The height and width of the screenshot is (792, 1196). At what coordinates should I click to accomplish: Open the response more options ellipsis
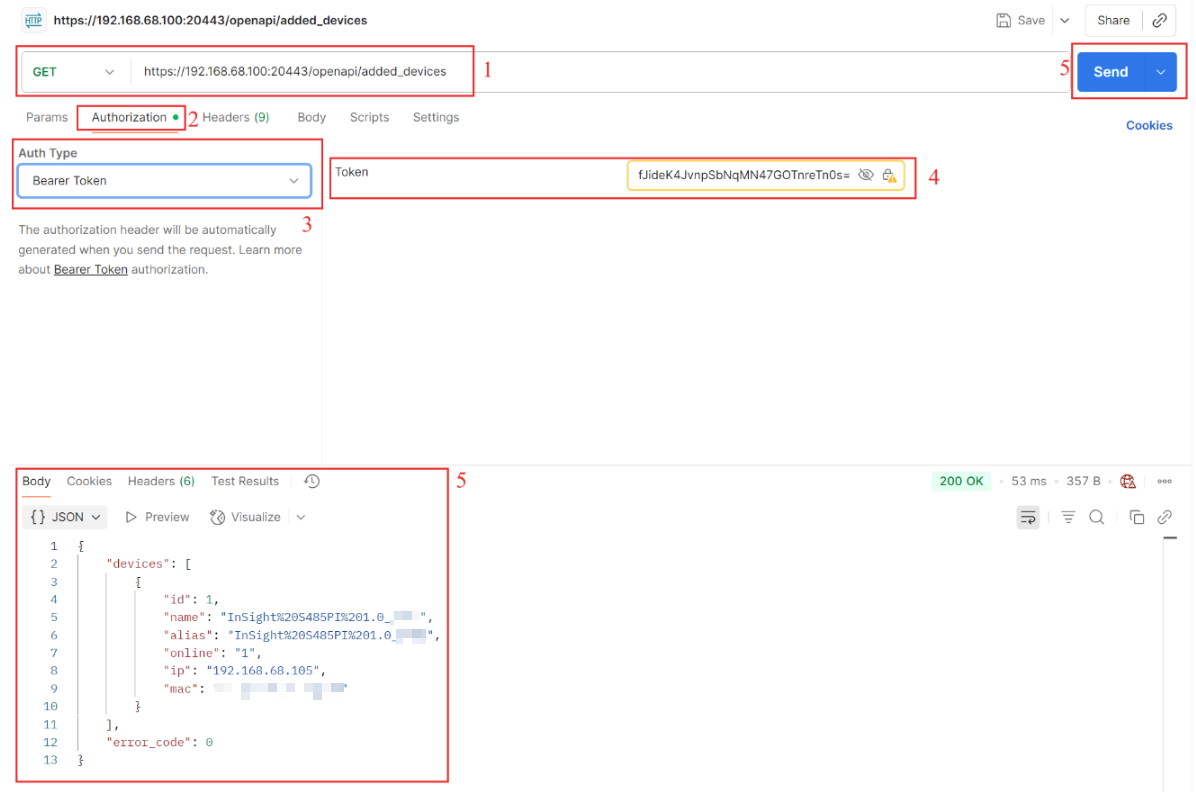pyautogui.click(x=1164, y=481)
